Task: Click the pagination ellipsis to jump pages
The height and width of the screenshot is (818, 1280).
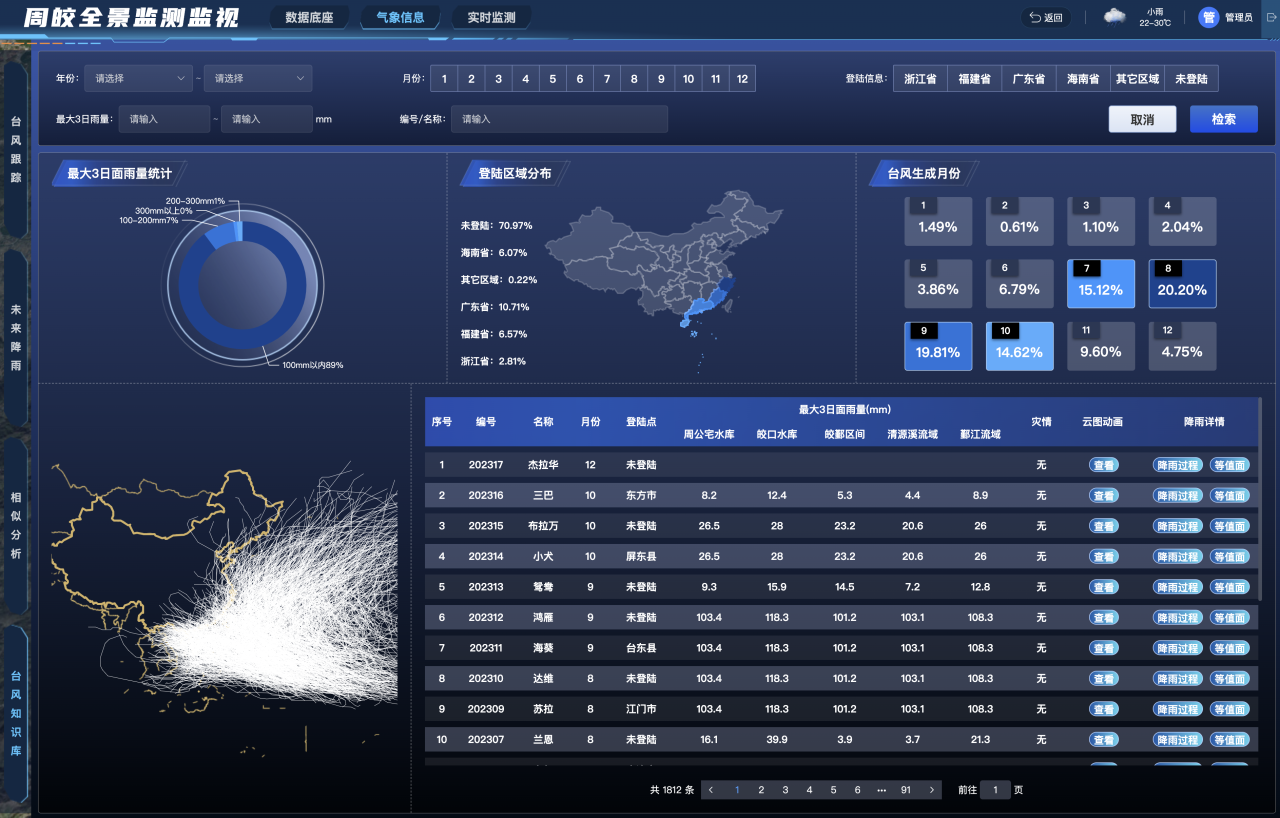Action: click(881, 790)
